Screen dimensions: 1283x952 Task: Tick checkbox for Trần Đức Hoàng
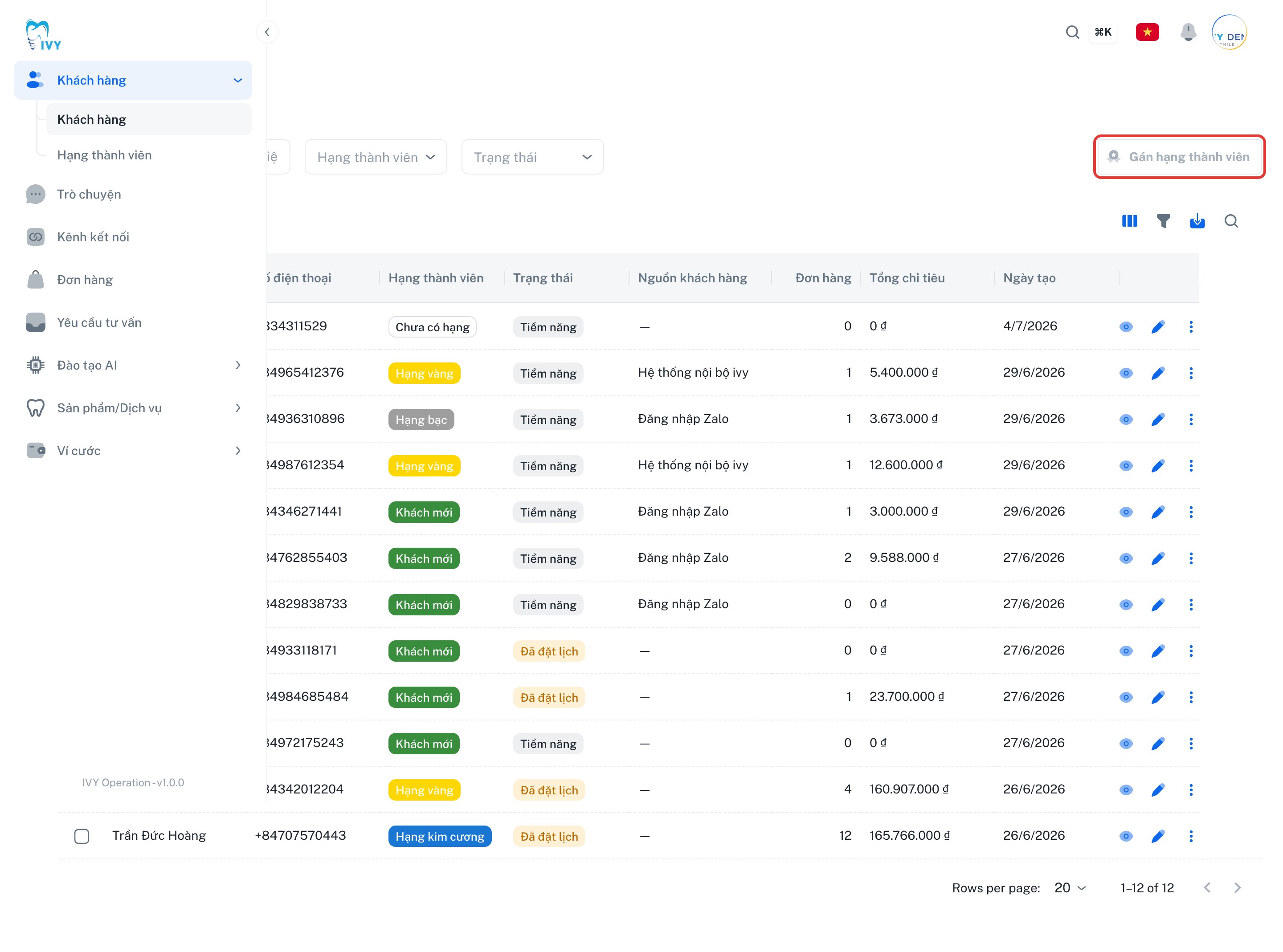point(82,836)
